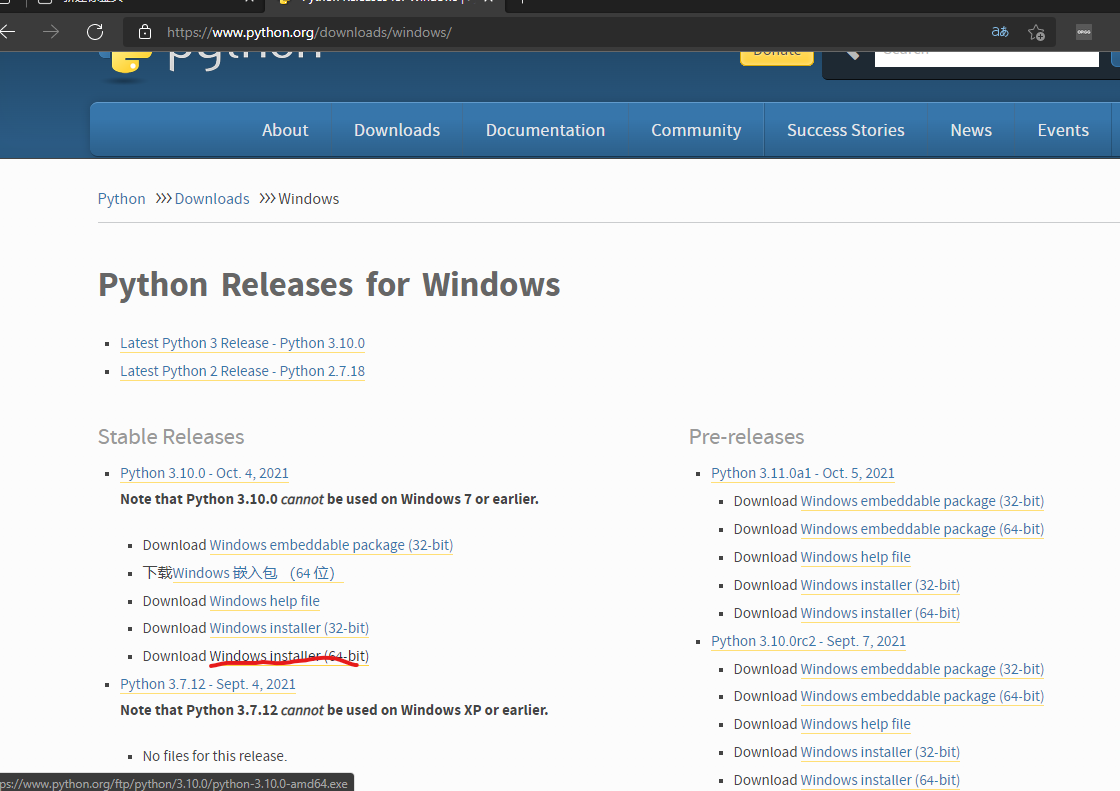This screenshot has width=1120, height=791.
Task: Add page to favorites star icon
Action: coord(1036,32)
